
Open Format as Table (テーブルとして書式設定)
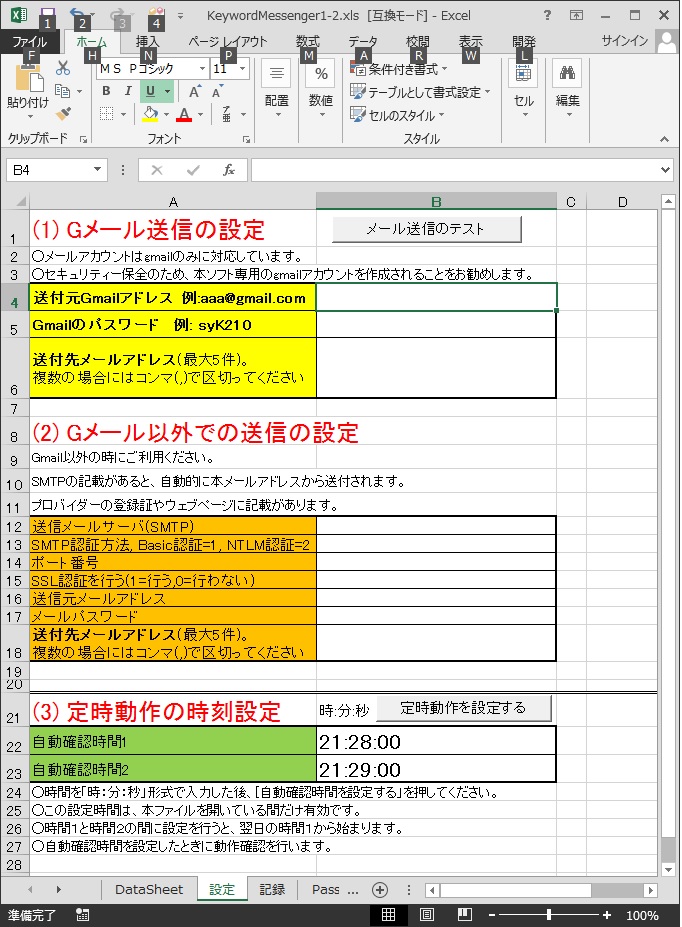[x=420, y=92]
